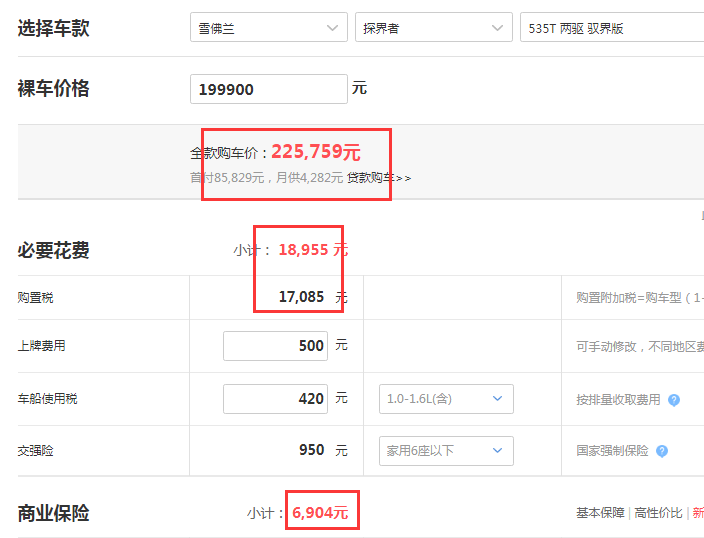This screenshot has width=704, height=538.
Task: Expand the 家用6座以下 seat dropdown
Action: [x=446, y=451]
